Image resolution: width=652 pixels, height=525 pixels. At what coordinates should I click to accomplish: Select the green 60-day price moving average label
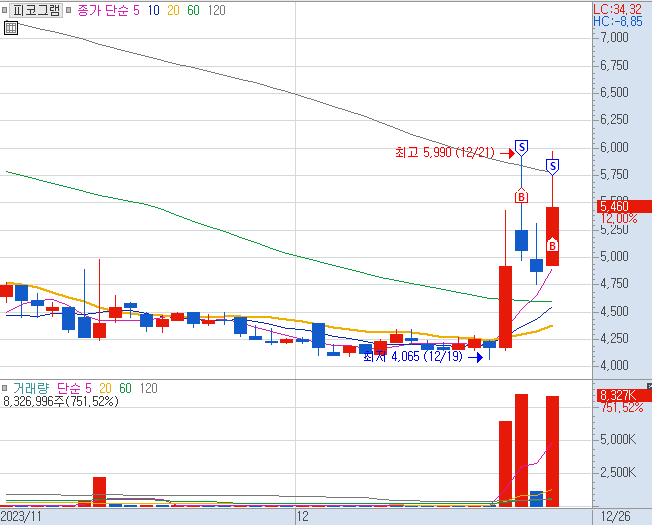pyautogui.click(x=193, y=10)
